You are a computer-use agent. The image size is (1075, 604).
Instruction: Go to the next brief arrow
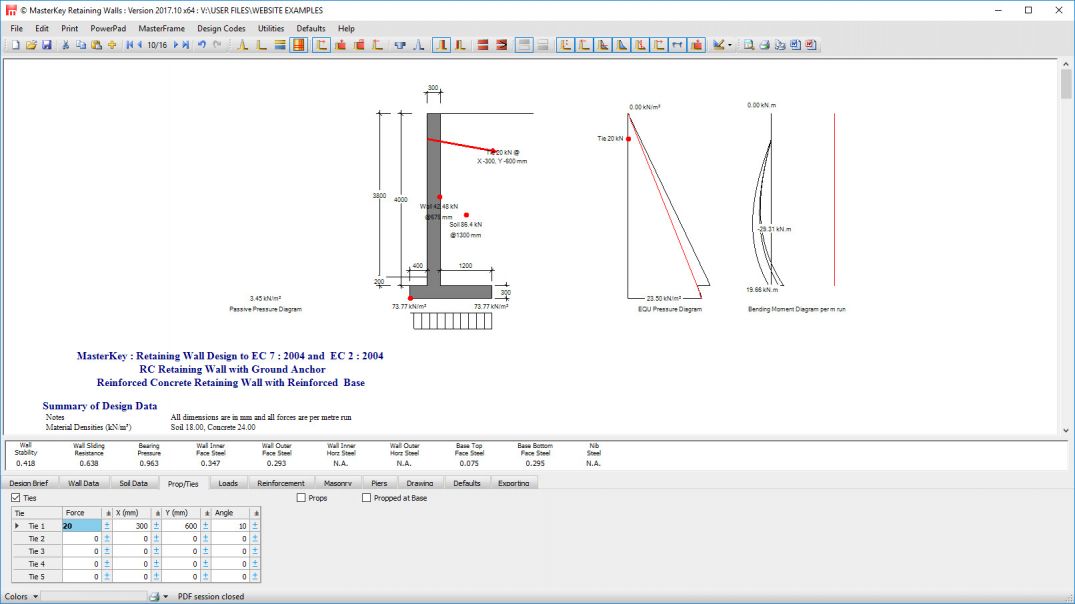coord(176,45)
